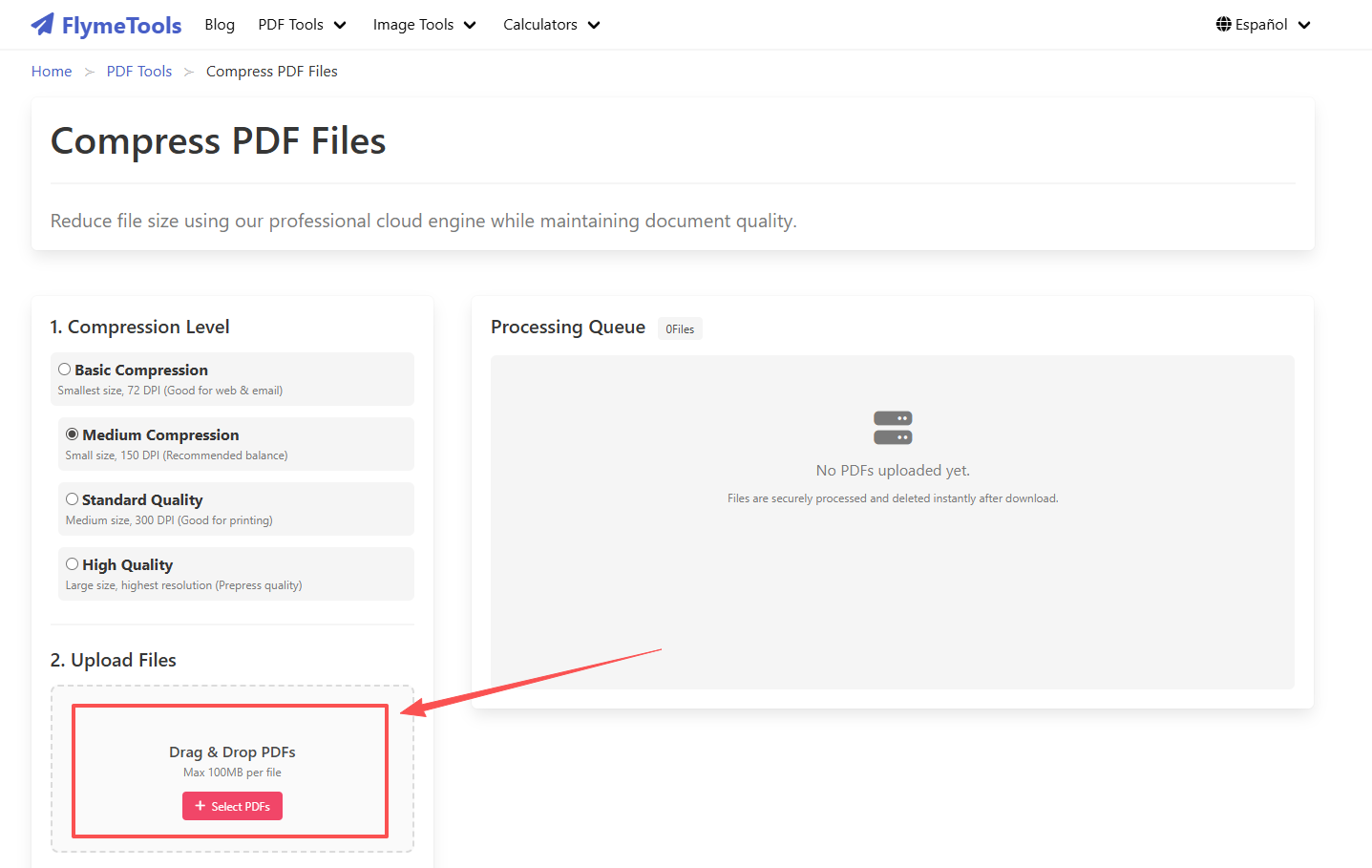Select High Quality radio button
This screenshot has width=1372, height=868.
[x=72, y=564]
